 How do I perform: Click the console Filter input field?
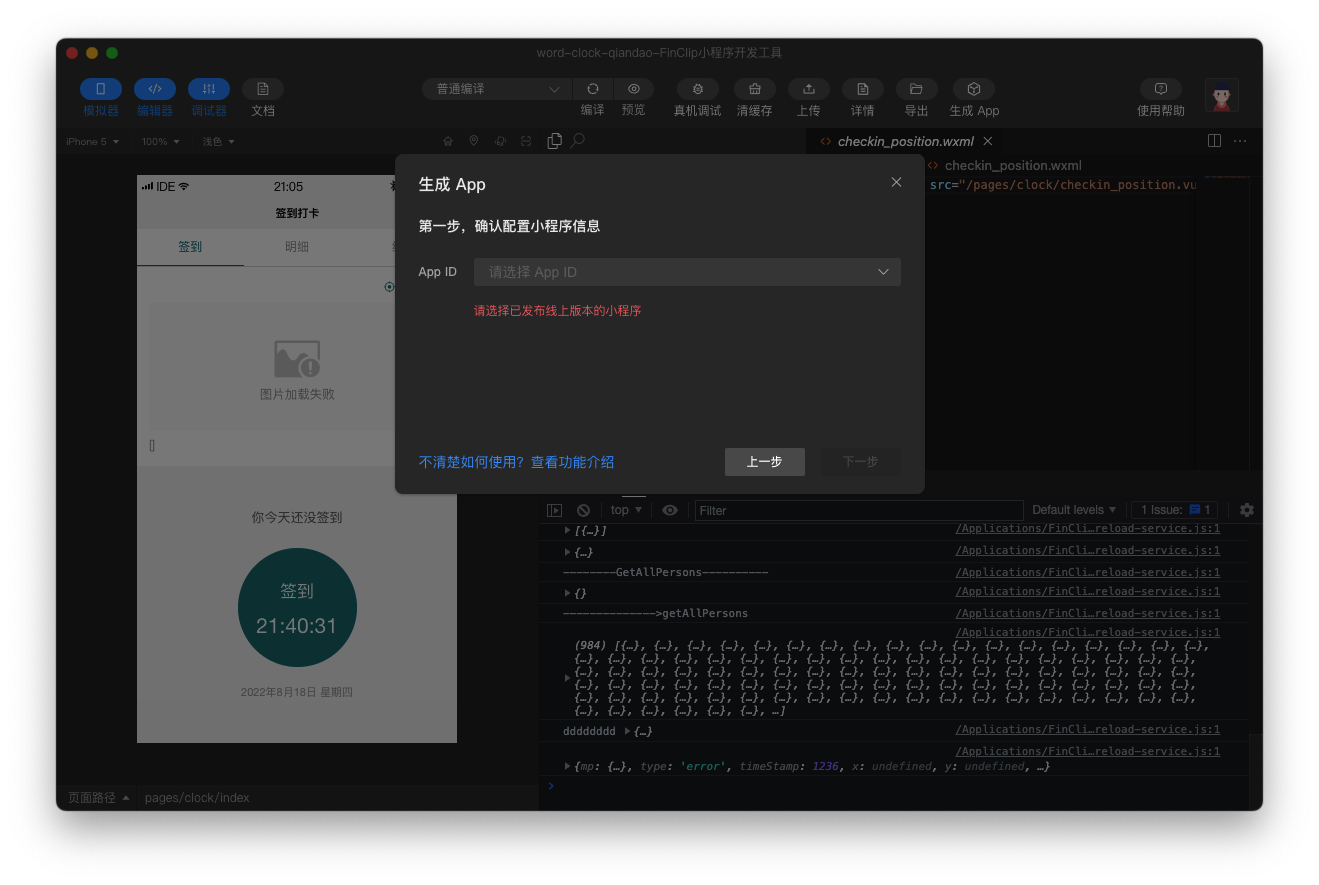[x=858, y=510]
